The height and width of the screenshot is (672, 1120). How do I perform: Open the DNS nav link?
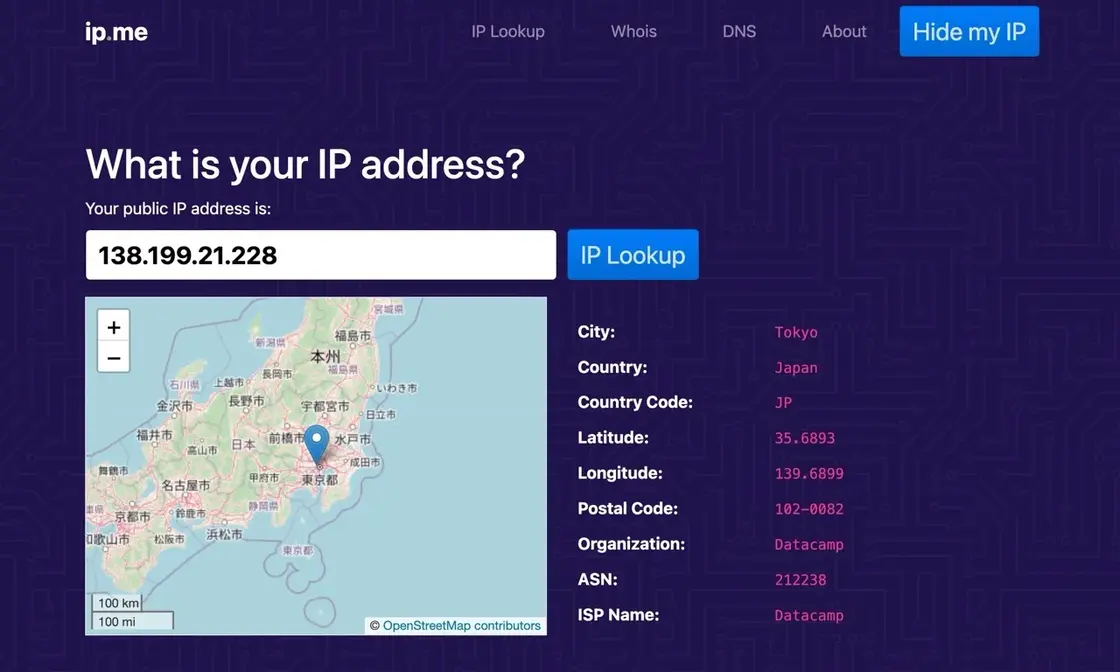[x=739, y=31]
